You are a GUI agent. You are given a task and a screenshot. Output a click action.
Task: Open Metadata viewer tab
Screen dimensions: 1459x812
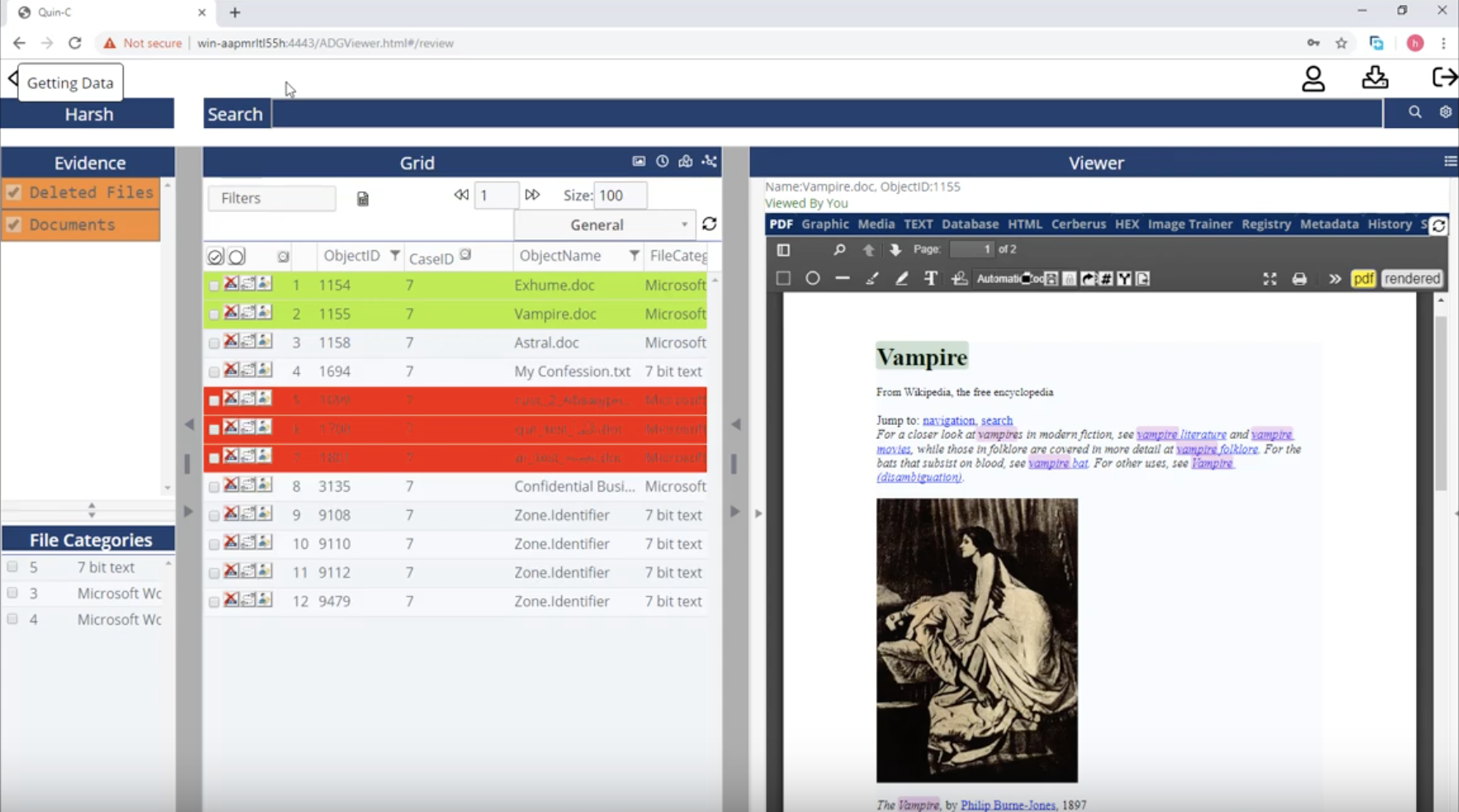pos(1329,224)
